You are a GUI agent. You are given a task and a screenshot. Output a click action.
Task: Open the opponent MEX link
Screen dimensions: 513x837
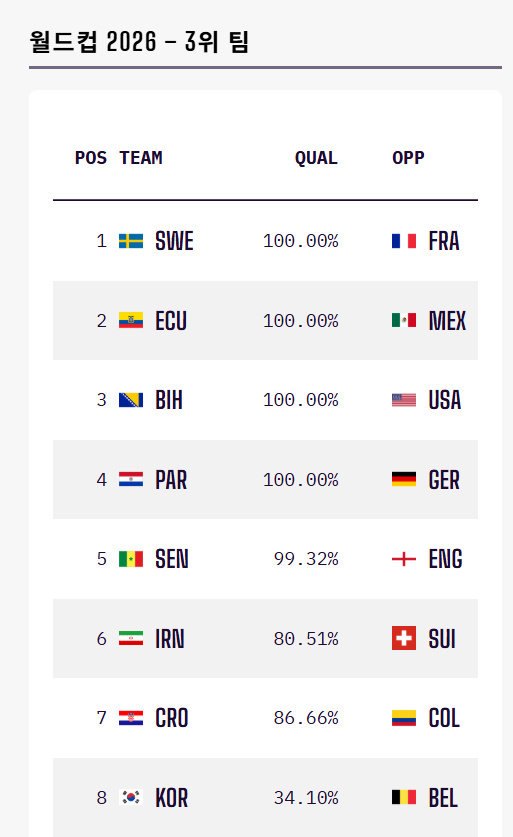447,320
